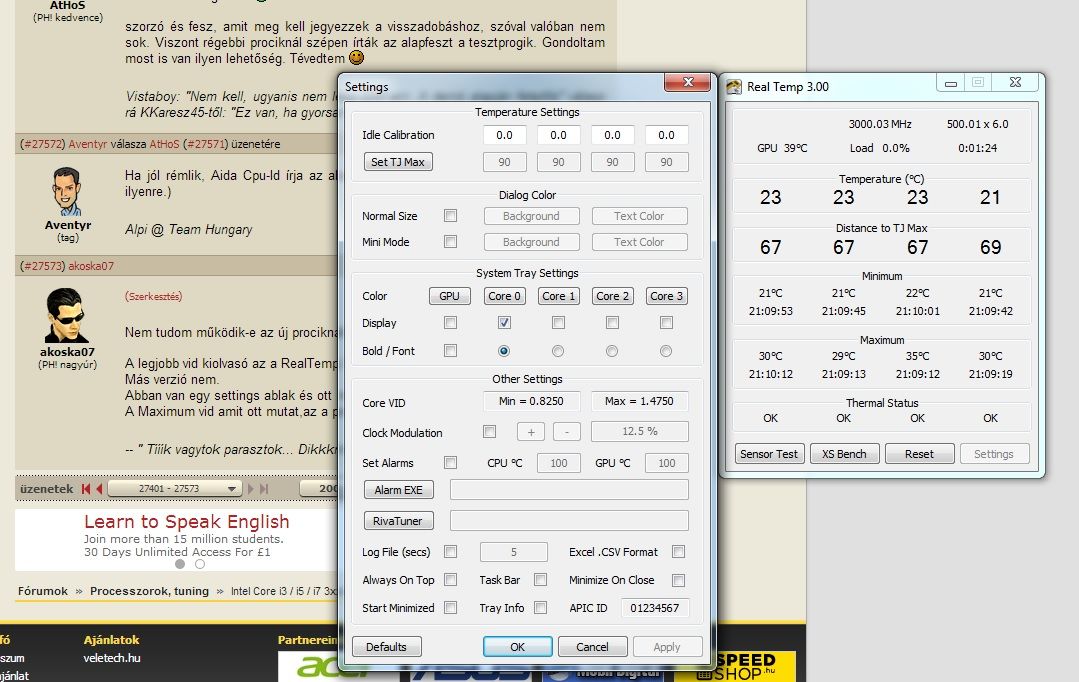Select first ad carousel dot
Image resolution: width=1079 pixels, height=682 pixels.
(180, 564)
